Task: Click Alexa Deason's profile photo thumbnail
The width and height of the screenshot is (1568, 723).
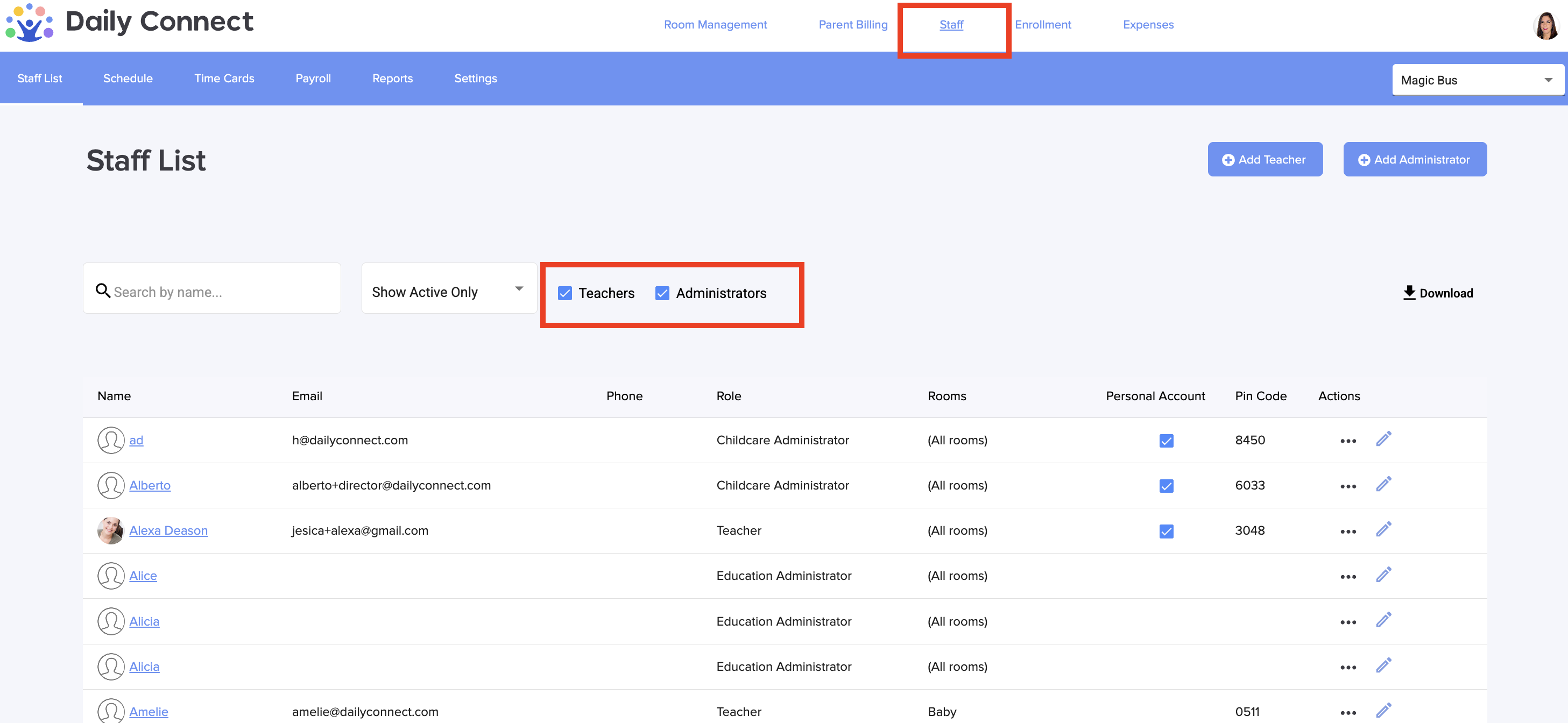Action: [111, 530]
